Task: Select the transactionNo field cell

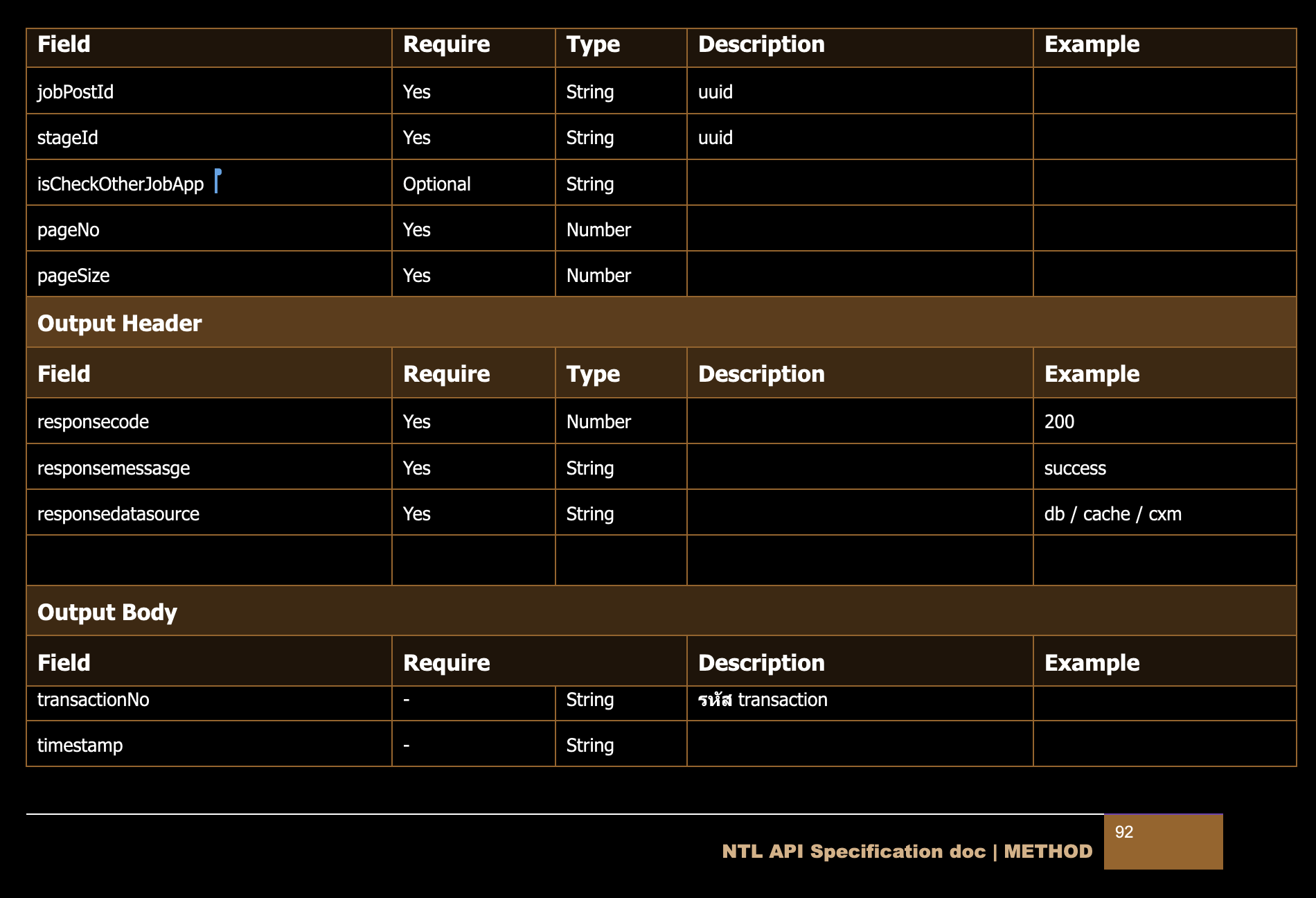Action: click(x=94, y=700)
